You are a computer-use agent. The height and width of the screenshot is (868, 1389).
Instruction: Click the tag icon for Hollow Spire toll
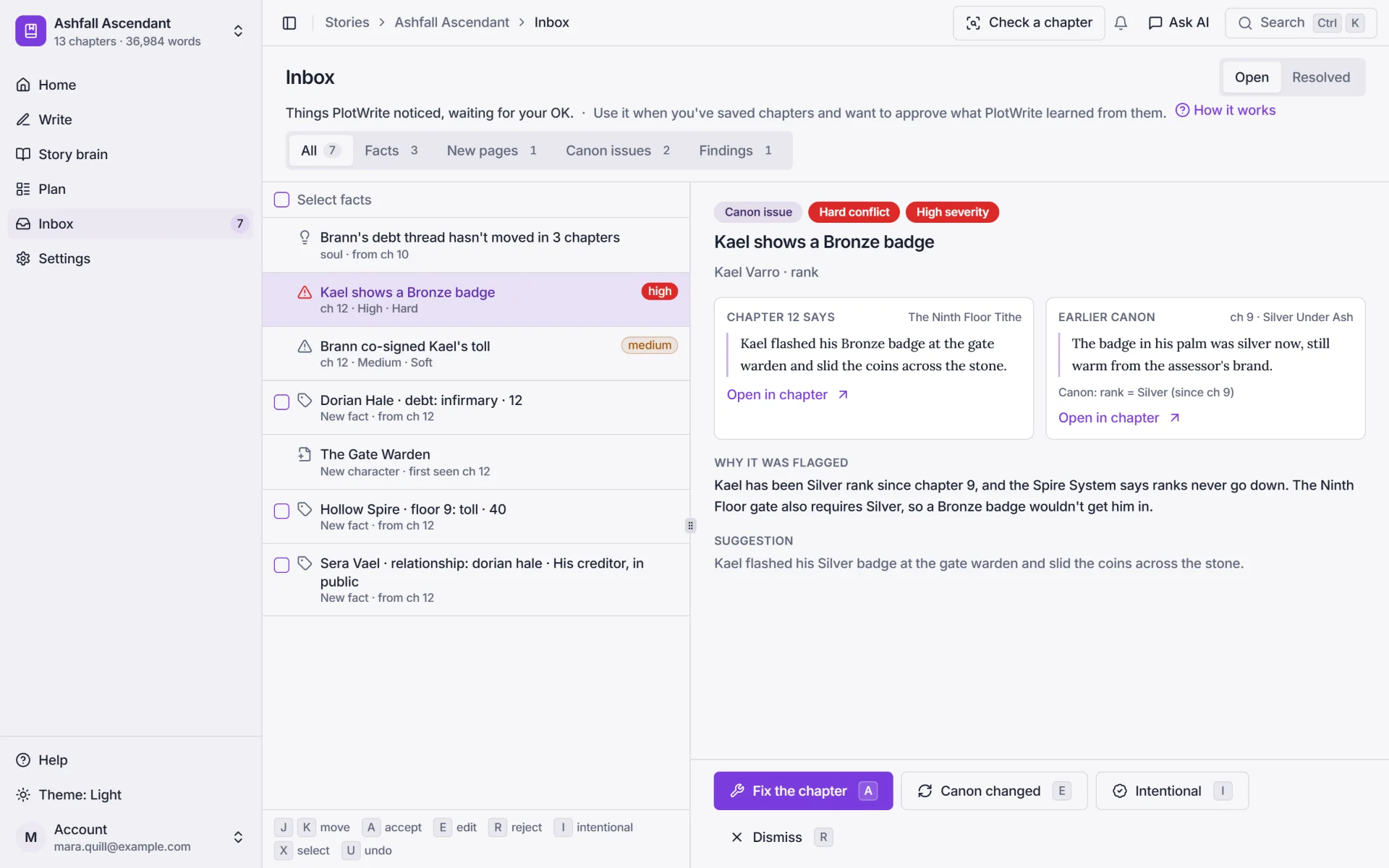(x=305, y=509)
